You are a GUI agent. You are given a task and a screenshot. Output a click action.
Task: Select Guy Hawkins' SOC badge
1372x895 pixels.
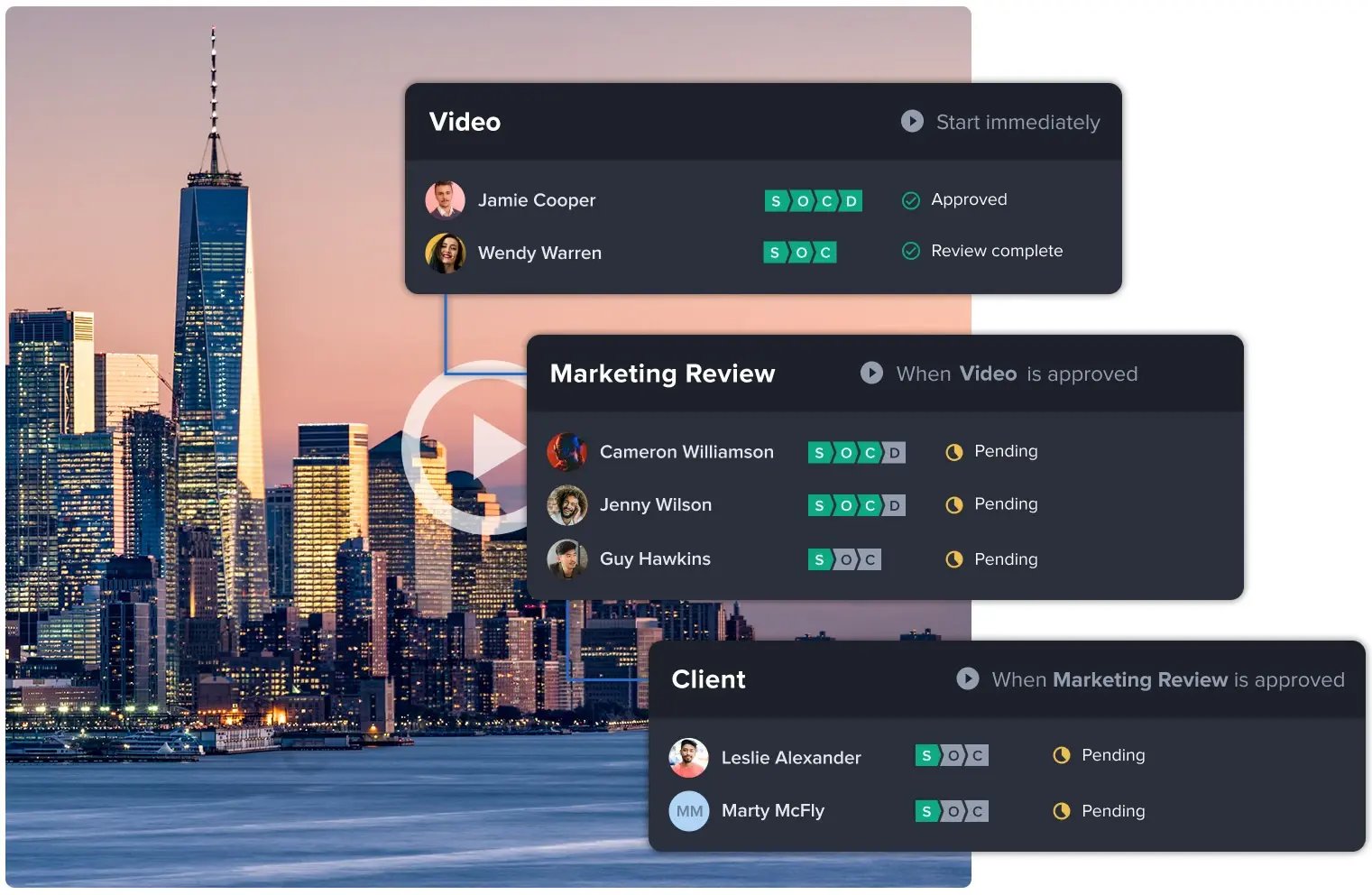pyautogui.click(x=843, y=560)
